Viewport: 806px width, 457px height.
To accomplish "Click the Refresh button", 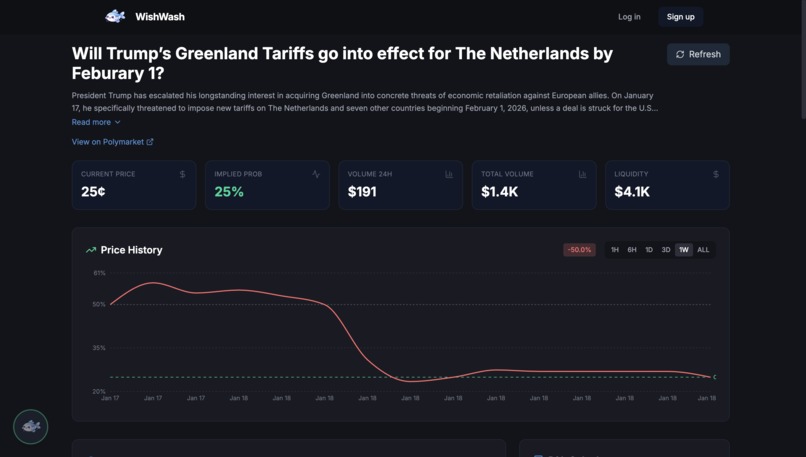I will pos(698,54).
